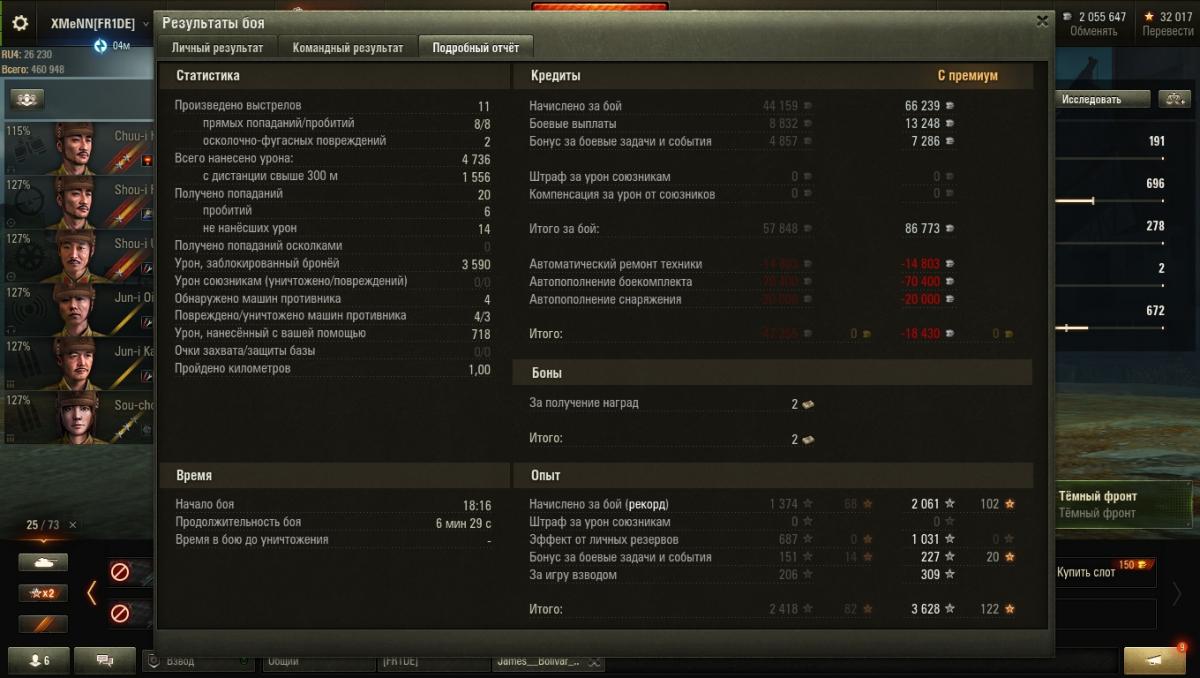Screen dimensions: 1200x678
Task: Close the James__Bolivar chat tab
Action: pyautogui.click(x=595, y=662)
